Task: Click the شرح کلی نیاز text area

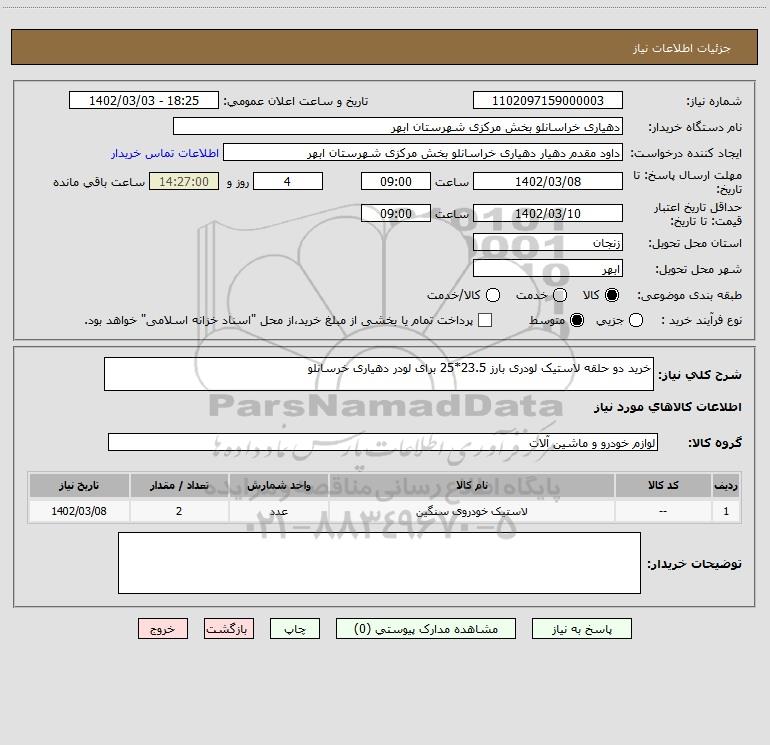Action: pyautogui.click(x=379, y=374)
